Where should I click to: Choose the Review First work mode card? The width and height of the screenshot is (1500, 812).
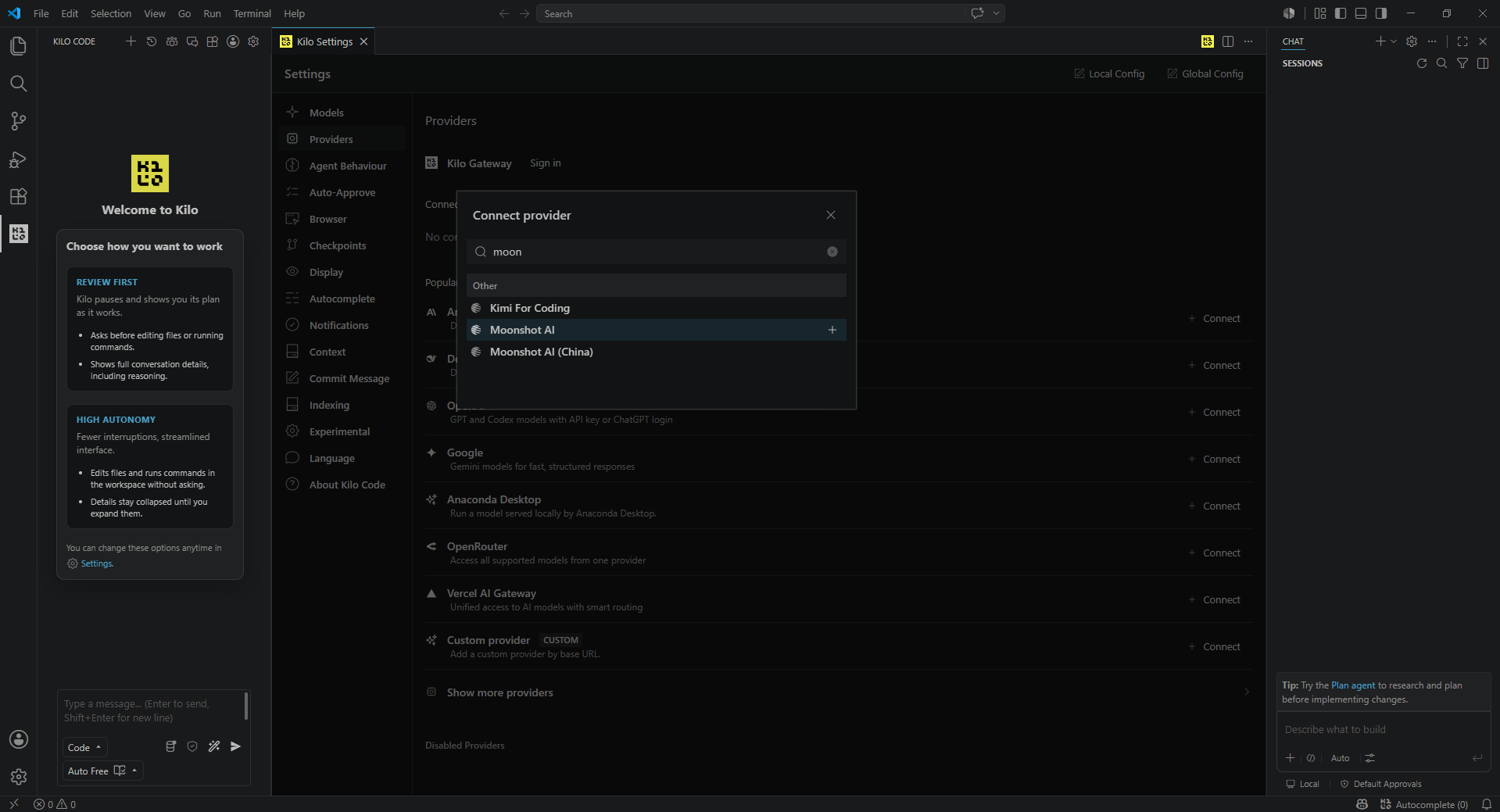(150, 329)
